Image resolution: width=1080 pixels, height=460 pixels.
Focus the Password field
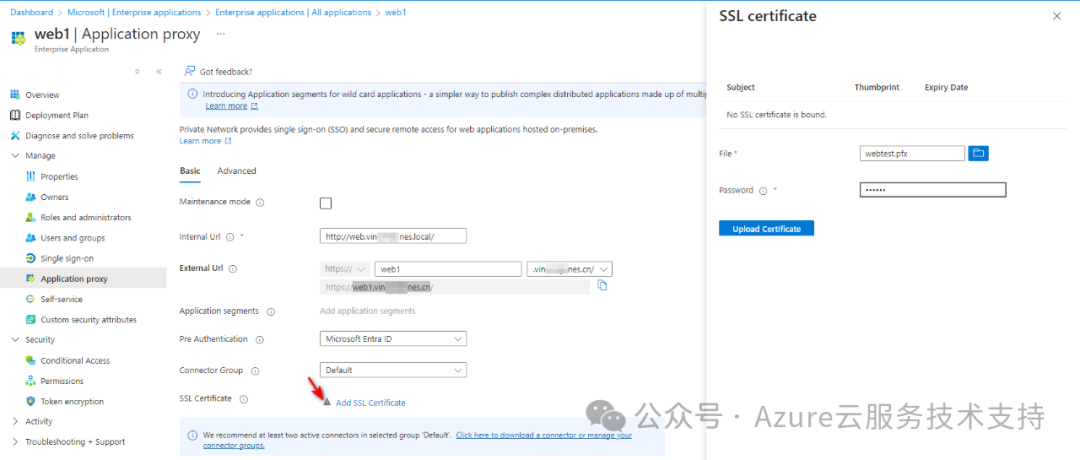pyautogui.click(x=933, y=190)
